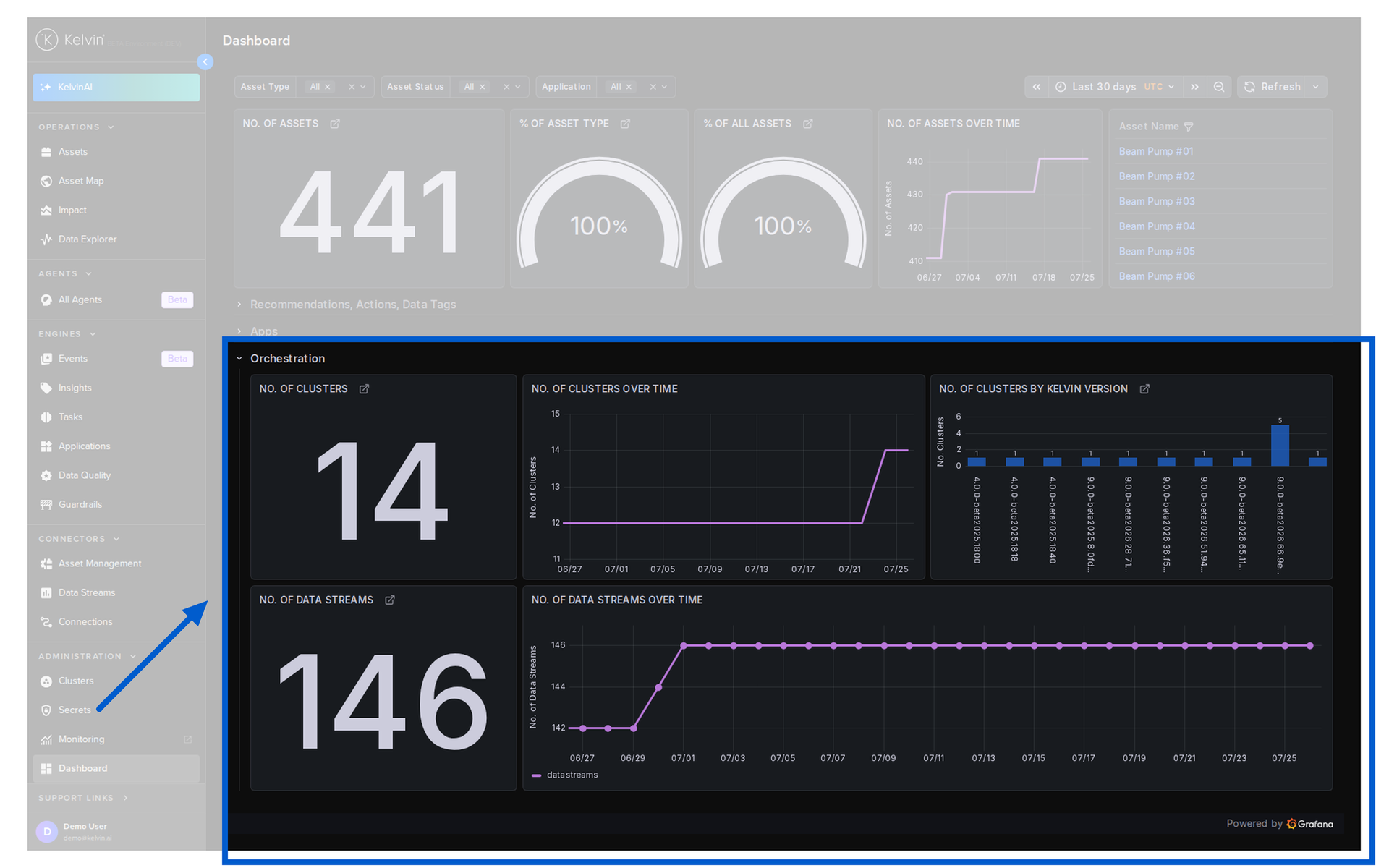Image resolution: width=1389 pixels, height=868 pixels.
Task: Open external link icon on No. of Clusters panel
Action: click(x=365, y=389)
